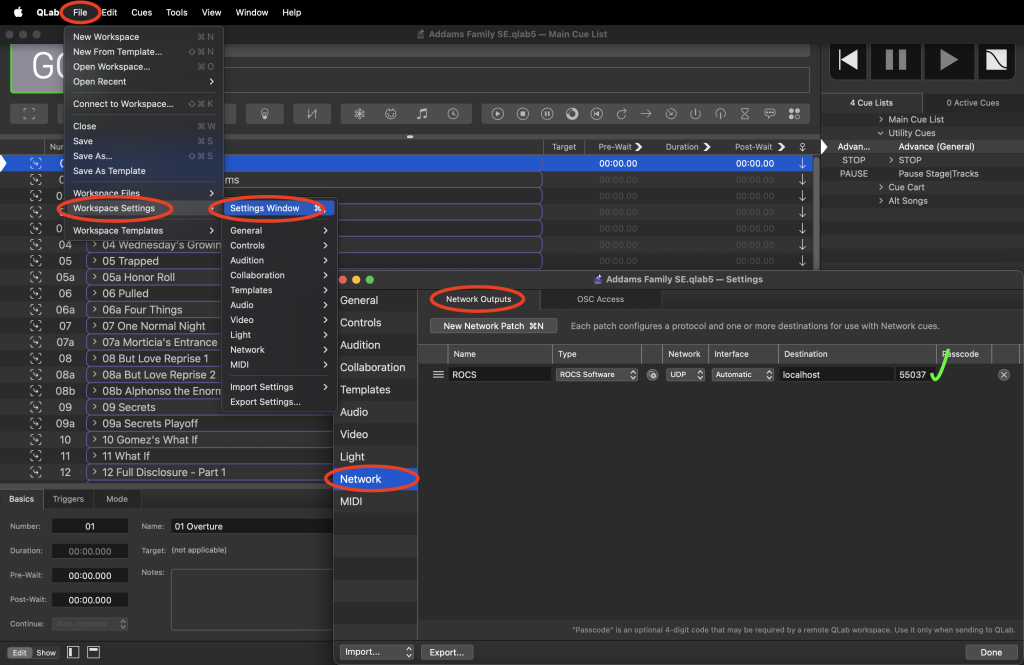Choose Settings Window in submenu

[x=279, y=208]
